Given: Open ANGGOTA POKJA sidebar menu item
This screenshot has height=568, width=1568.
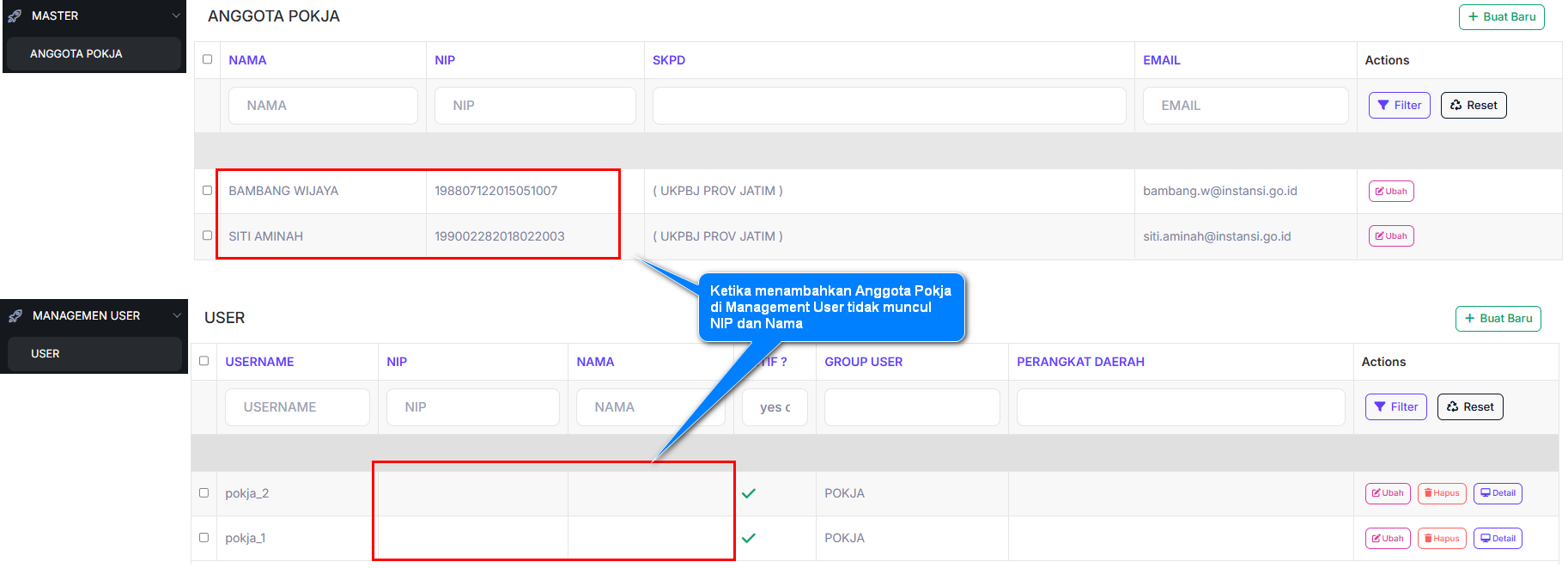Looking at the screenshot, I should click(x=76, y=54).
